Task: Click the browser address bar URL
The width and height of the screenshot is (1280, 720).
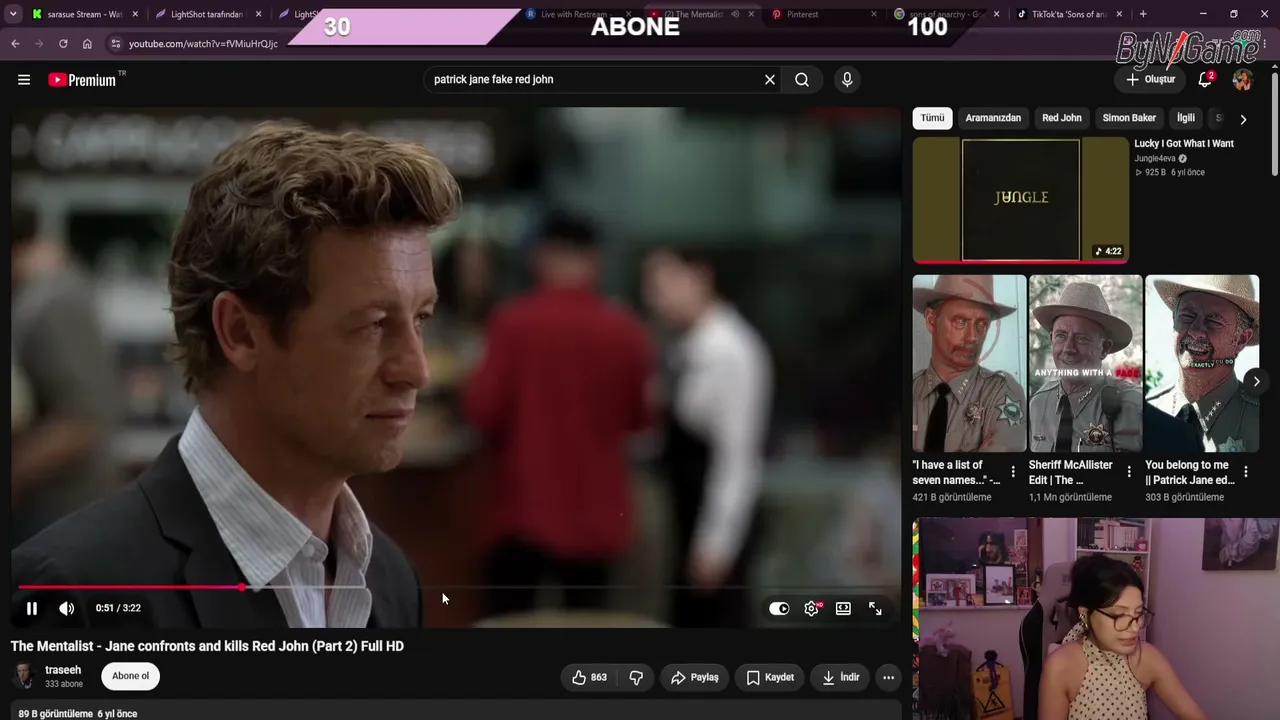Action: click(203, 44)
